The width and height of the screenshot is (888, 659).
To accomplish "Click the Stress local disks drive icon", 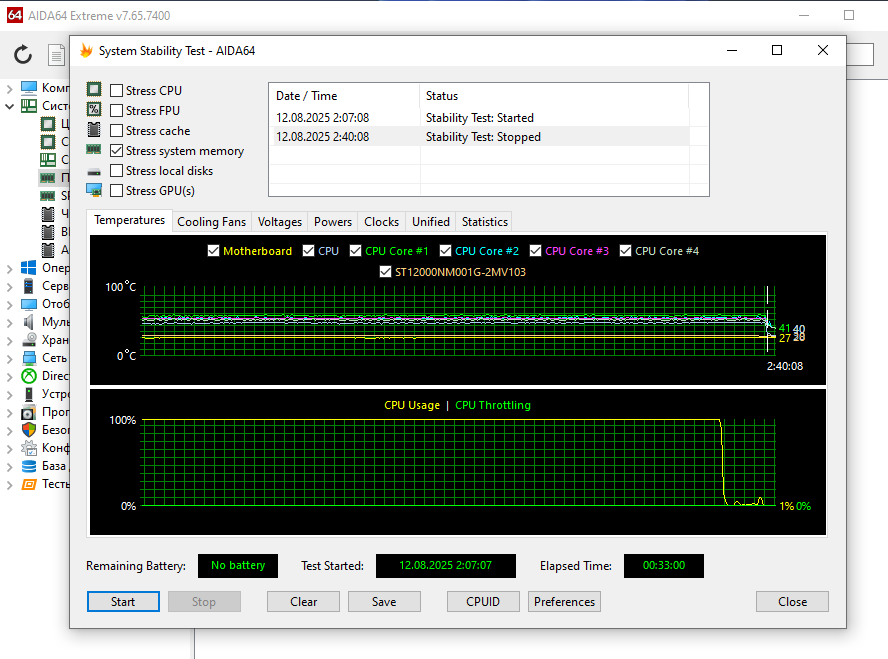I will tap(94, 172).
